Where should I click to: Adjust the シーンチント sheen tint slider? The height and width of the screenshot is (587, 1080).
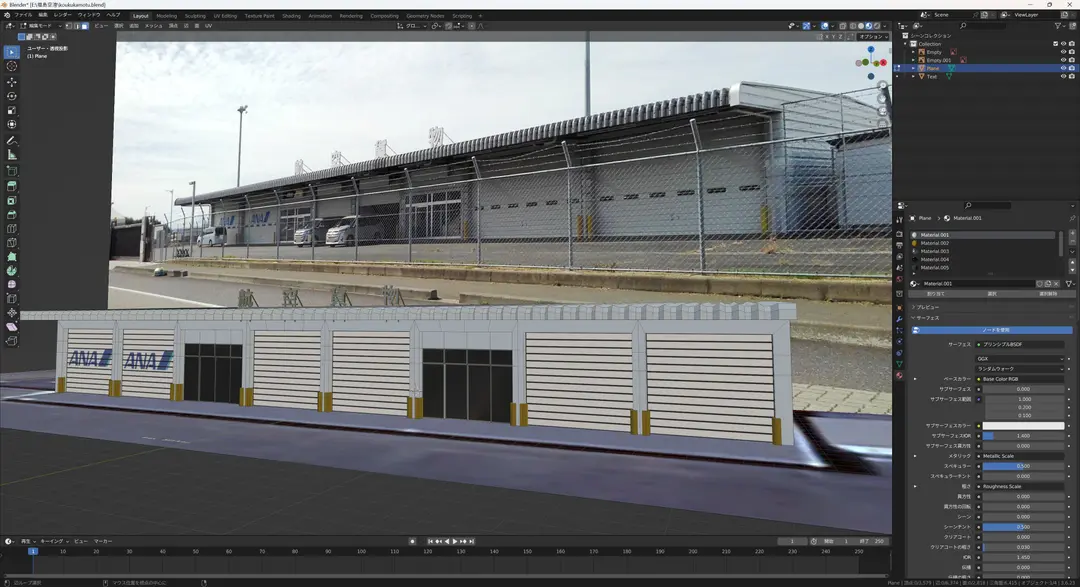pyautogui.click(x=1023, y=527)
